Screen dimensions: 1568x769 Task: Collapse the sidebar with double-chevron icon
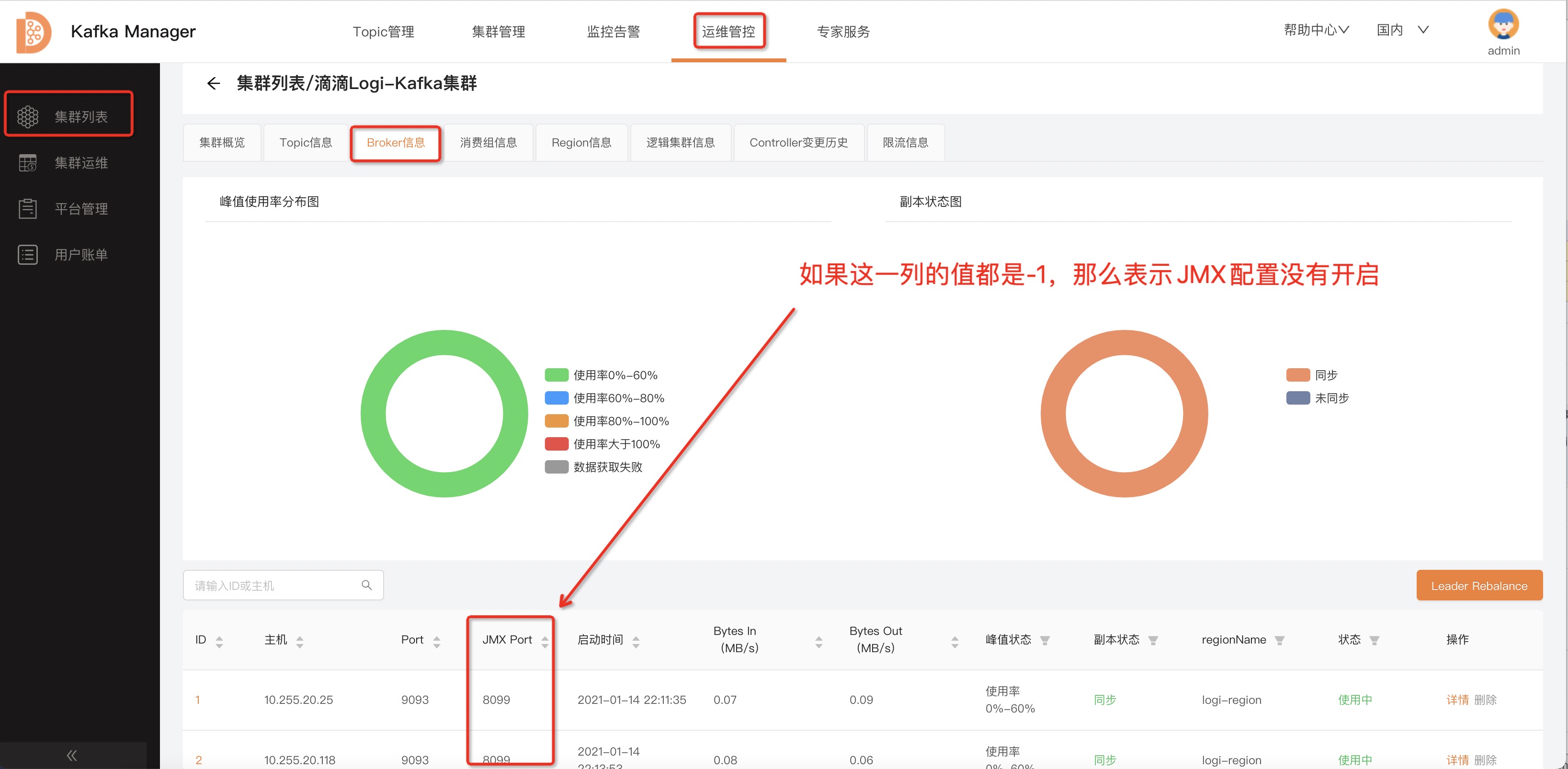click(72, 755)
